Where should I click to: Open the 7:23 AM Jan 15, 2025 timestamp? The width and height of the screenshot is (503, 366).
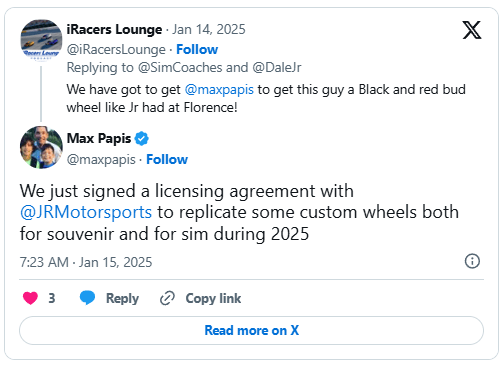(x=86, y=262)
